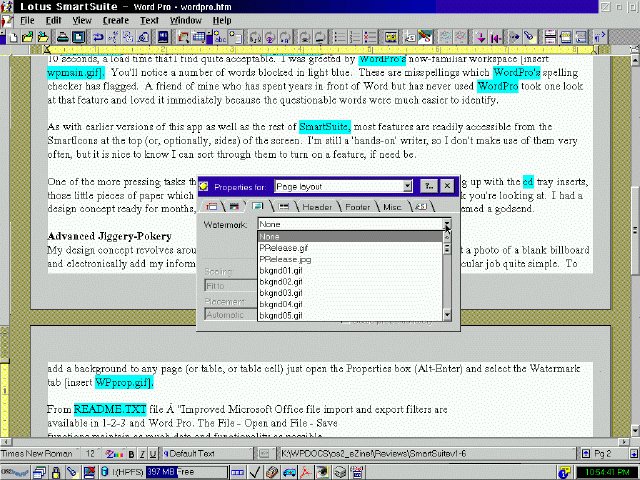Close the Properties box
The image size is (640, 480).
(447, 186)
